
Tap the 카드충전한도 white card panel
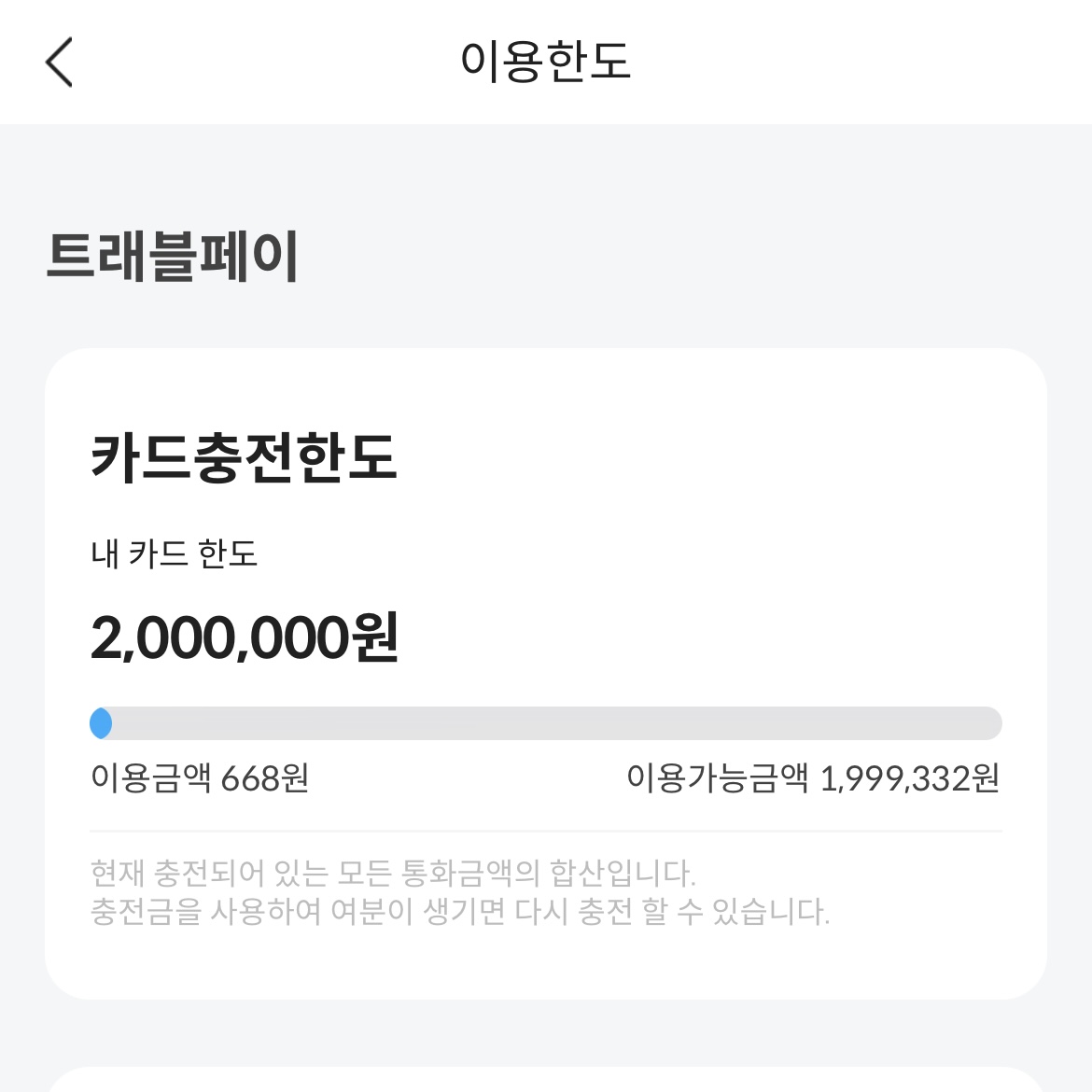546,672
